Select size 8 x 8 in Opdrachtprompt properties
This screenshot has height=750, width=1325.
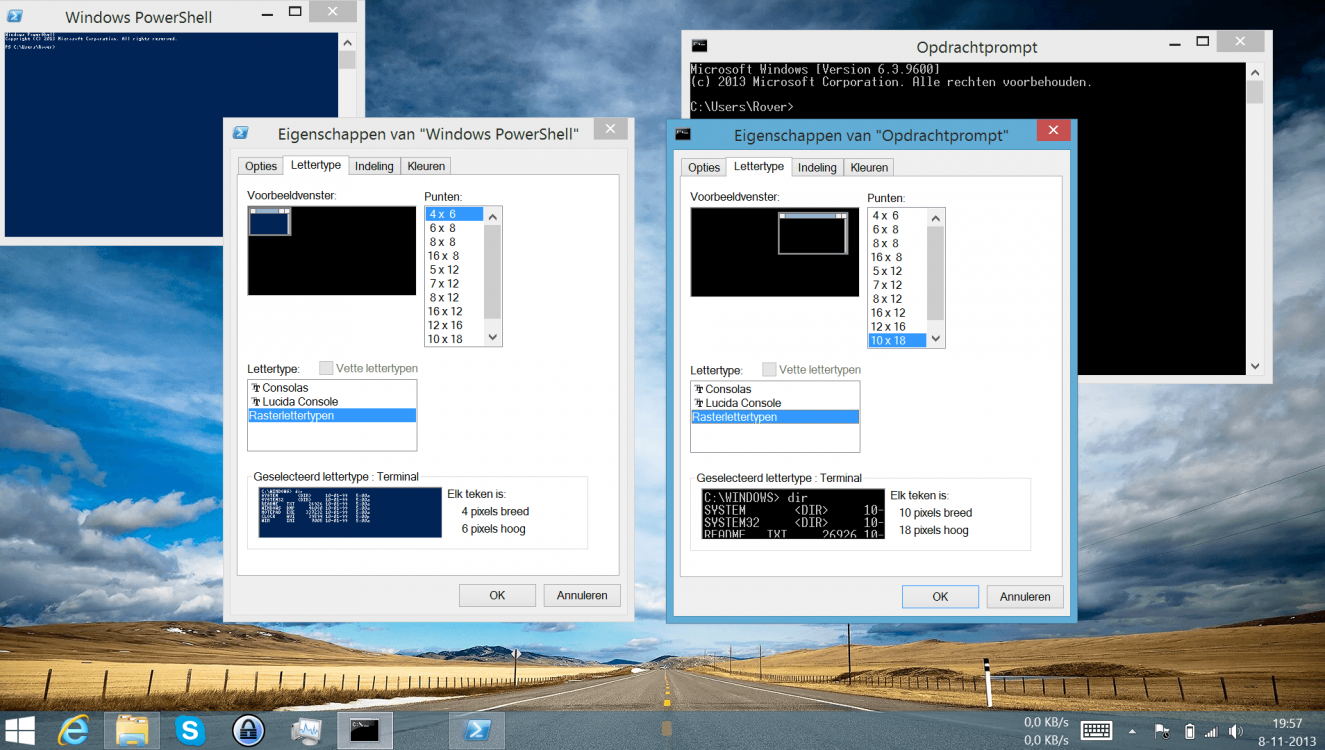coord(897,243)
